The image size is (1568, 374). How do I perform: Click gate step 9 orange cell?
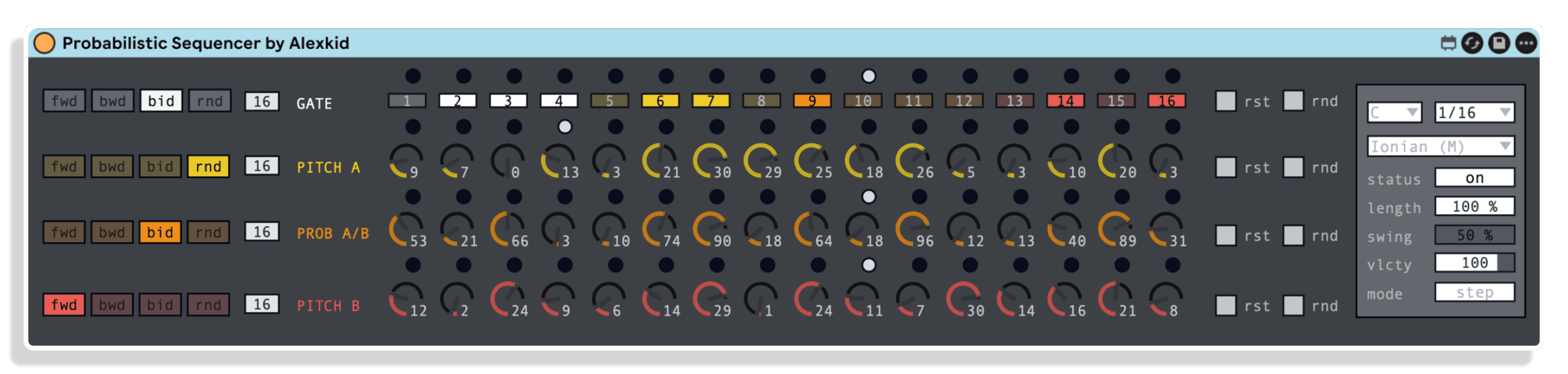tap(812, 101)
